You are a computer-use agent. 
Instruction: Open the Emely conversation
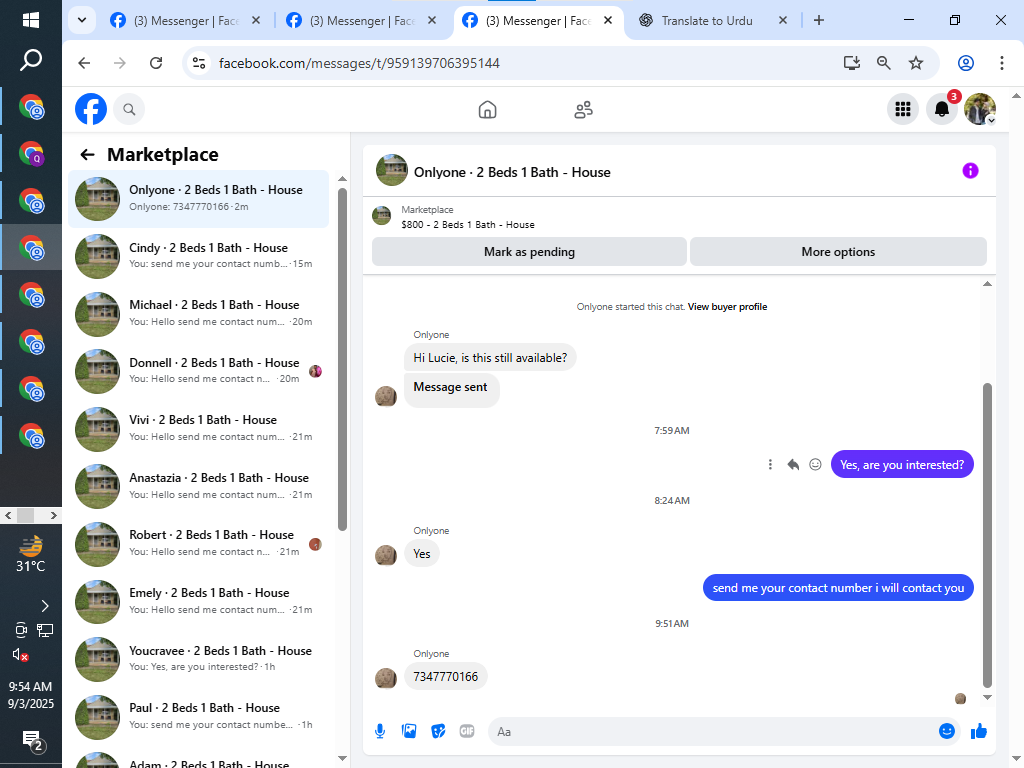(x=199, y=601)
